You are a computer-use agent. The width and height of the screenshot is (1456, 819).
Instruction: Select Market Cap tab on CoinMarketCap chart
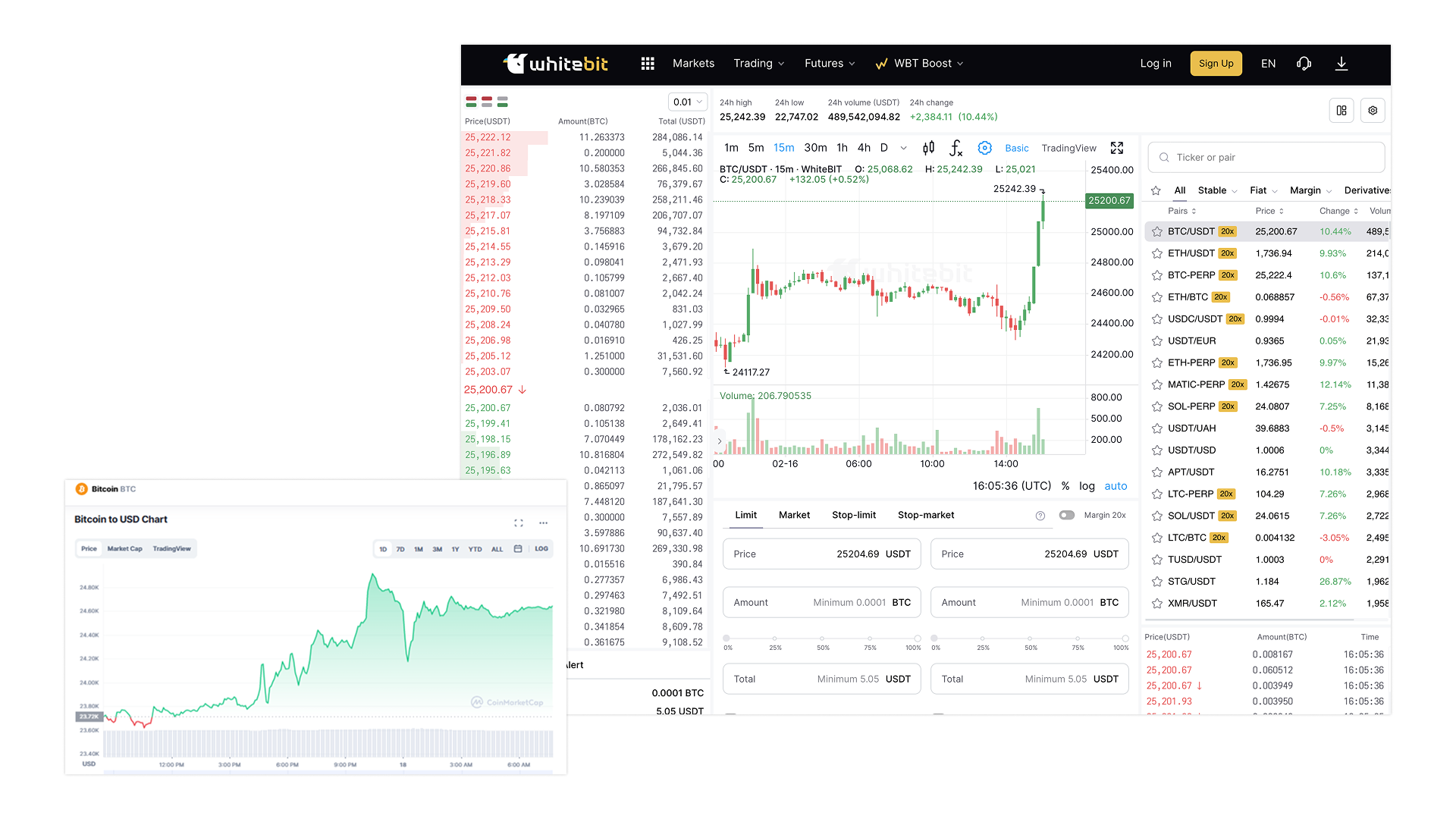(x=124, y=549)
